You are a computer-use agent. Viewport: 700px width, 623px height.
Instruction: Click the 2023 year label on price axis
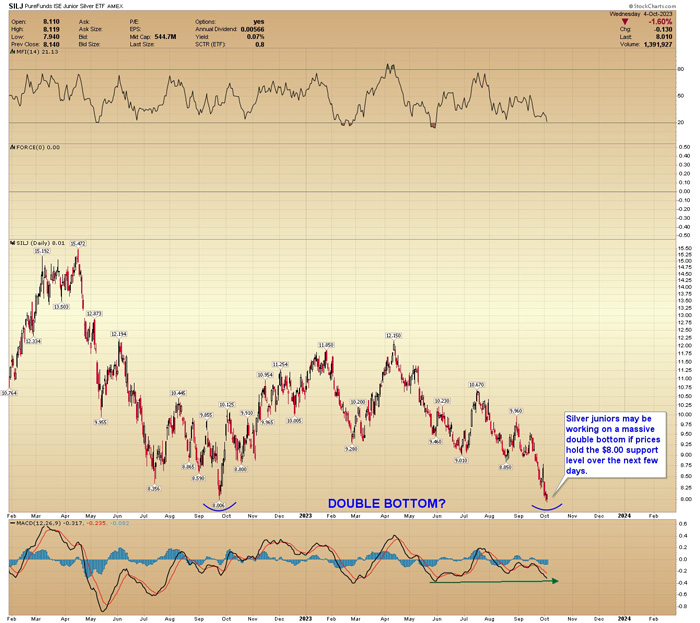[305, 516]
